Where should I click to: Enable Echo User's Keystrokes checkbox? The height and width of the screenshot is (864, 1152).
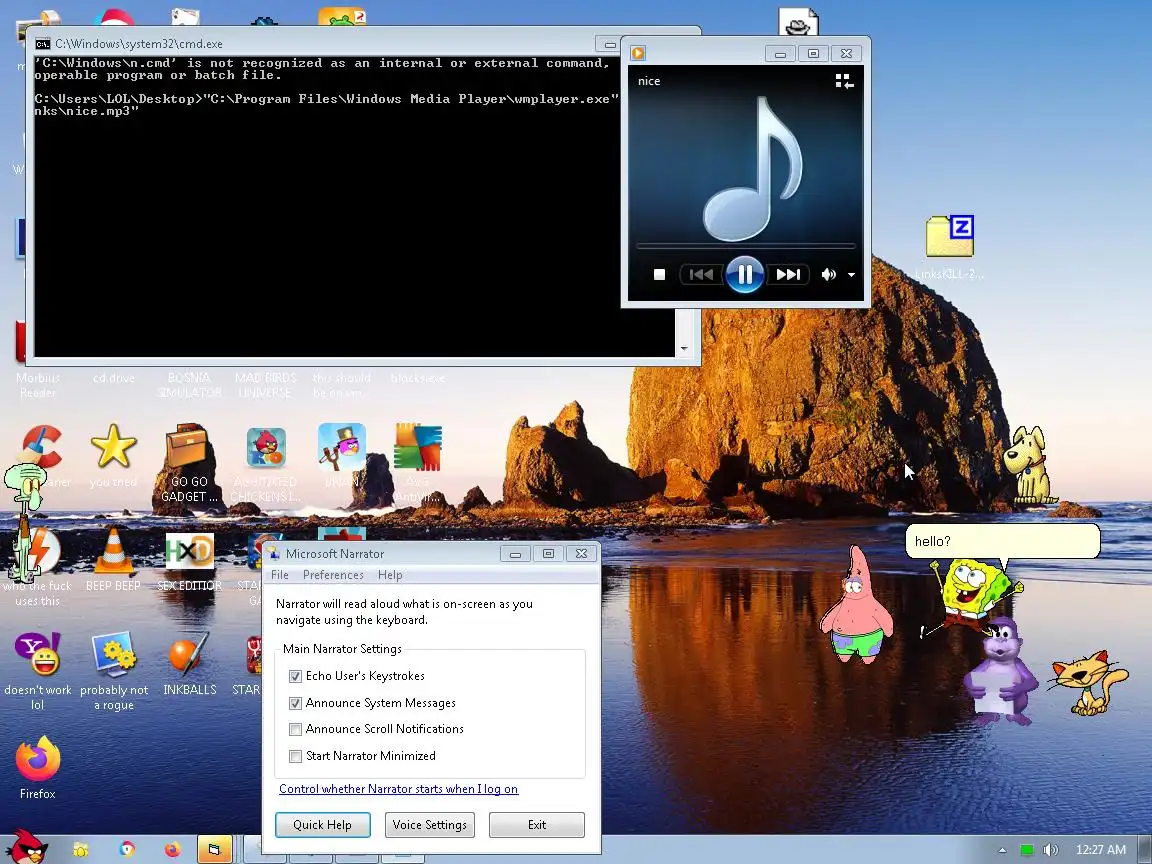pyautogui.click(x=295, y=676)
